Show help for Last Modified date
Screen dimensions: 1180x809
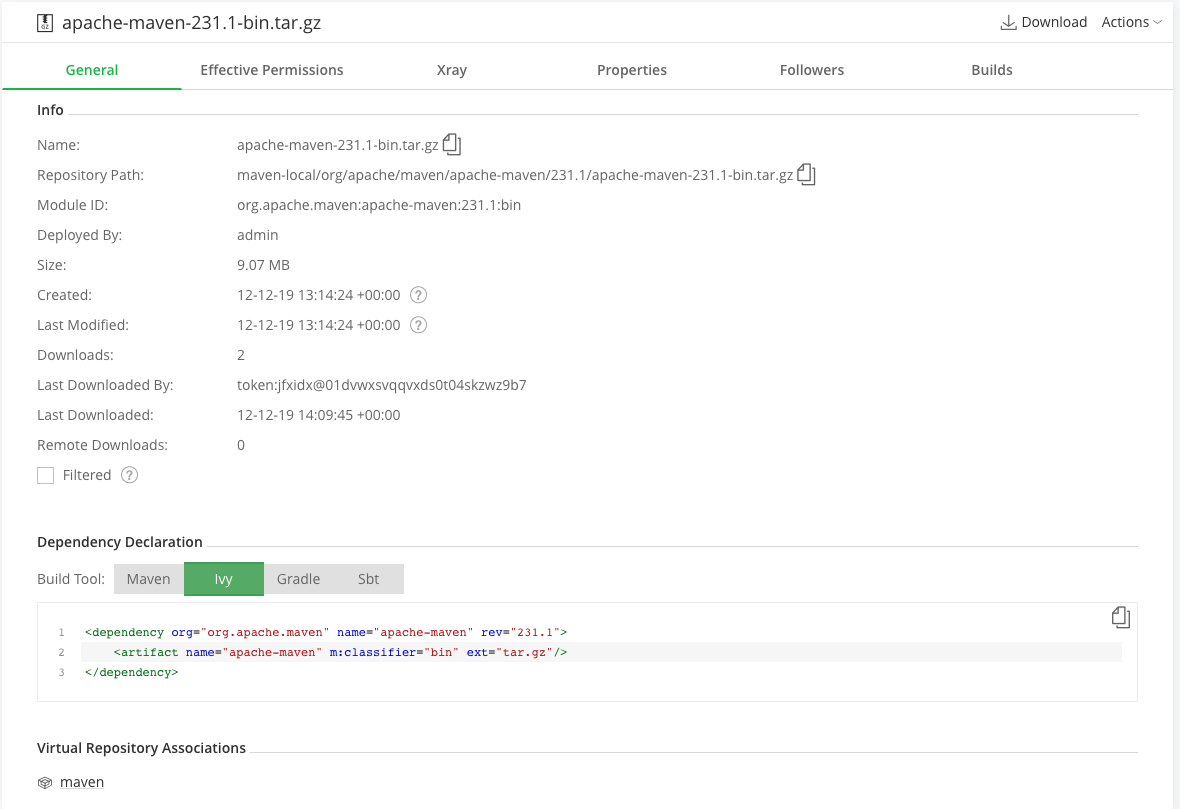418,325
